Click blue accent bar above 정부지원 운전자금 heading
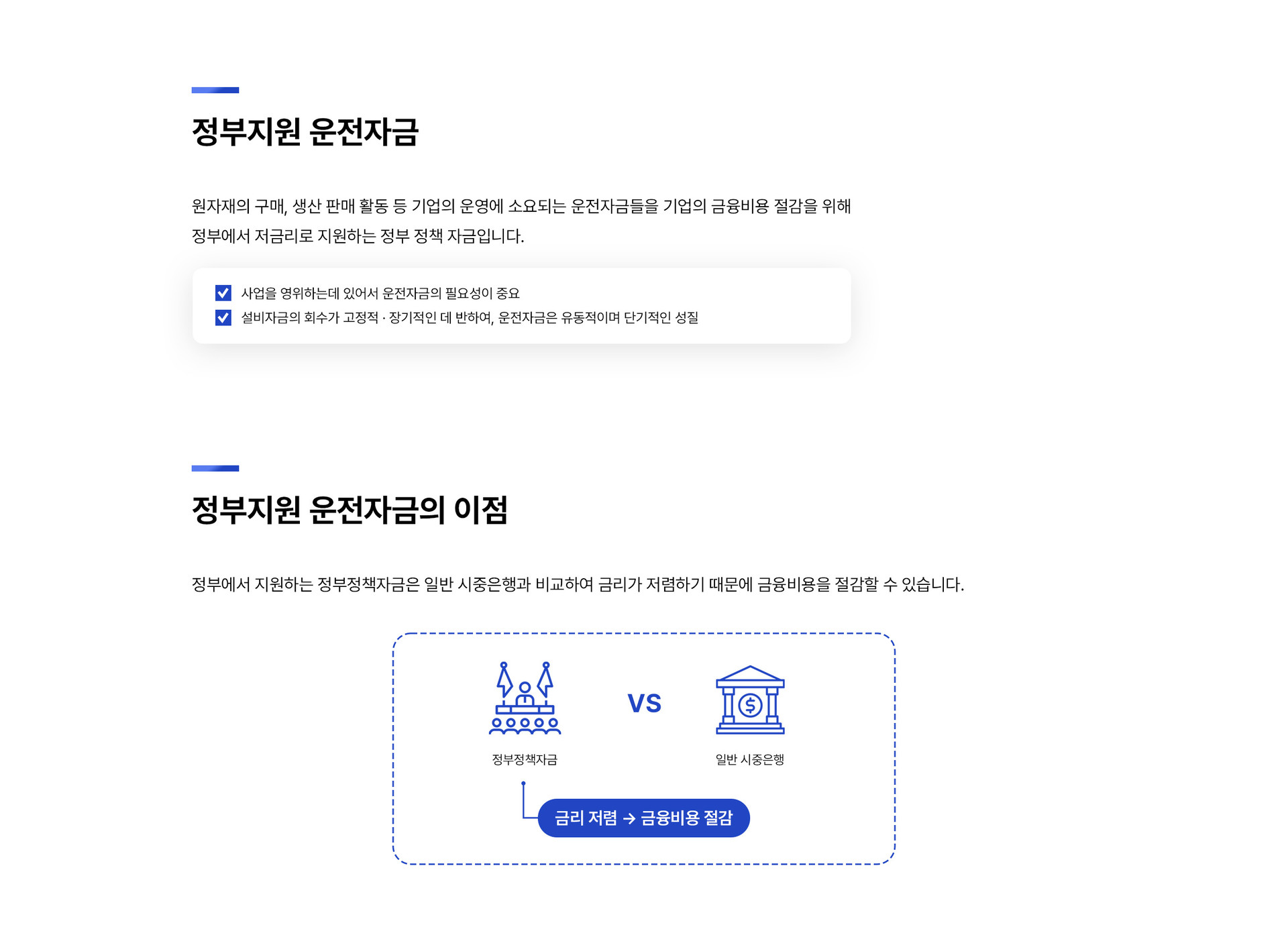This screenshot has width=1288, height=925. pos(215,90)
